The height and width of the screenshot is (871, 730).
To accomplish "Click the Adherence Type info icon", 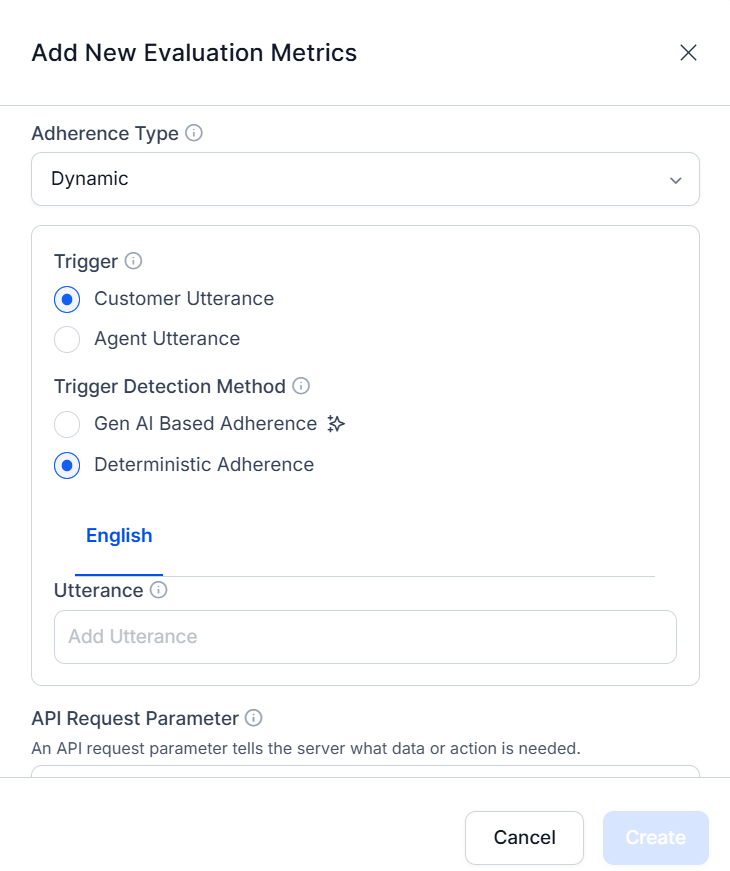I will pyautogui.click(x=195, y=133).
